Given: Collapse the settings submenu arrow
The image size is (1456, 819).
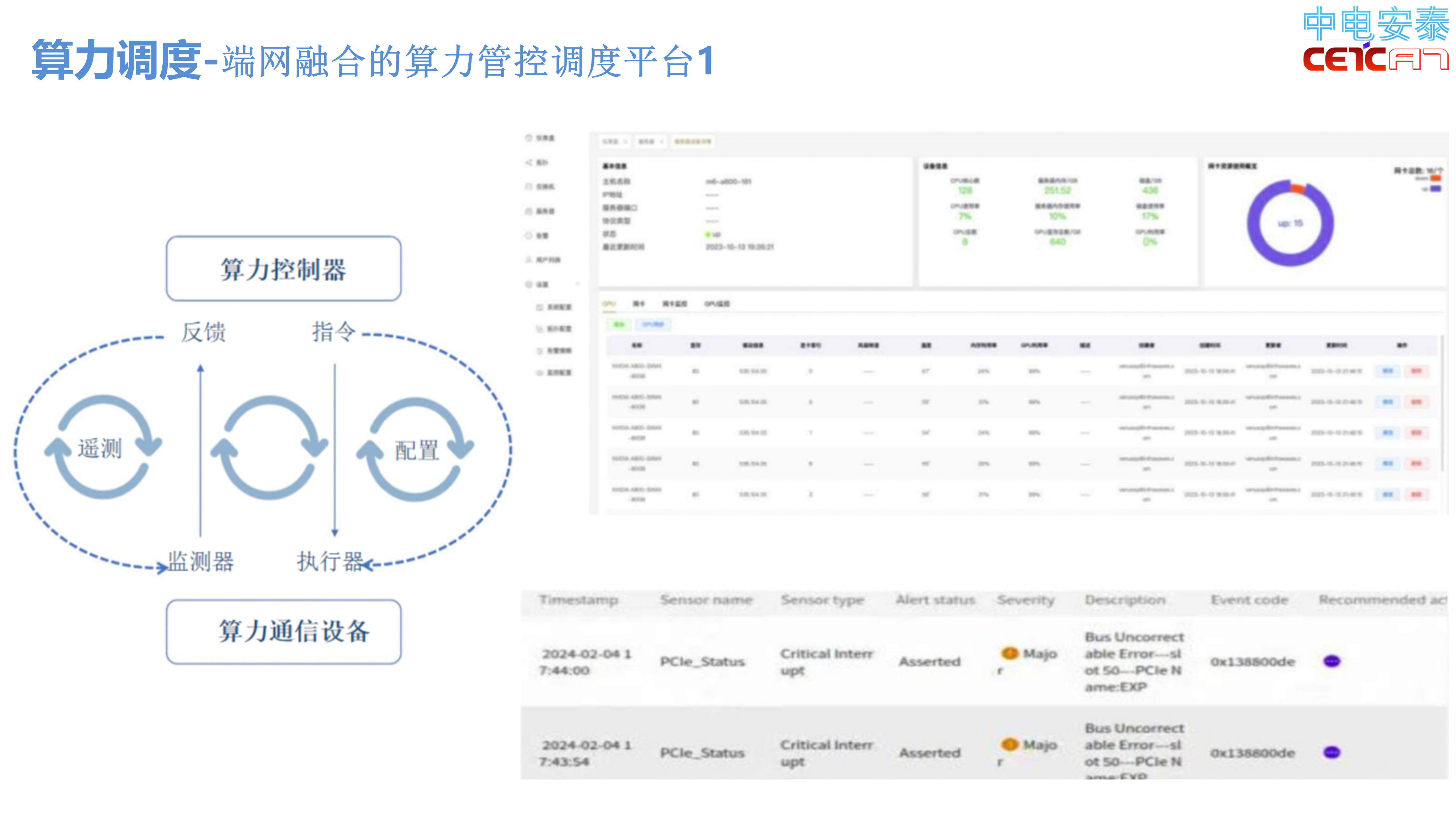Looking at the screenshot, I should click(577, 284).
